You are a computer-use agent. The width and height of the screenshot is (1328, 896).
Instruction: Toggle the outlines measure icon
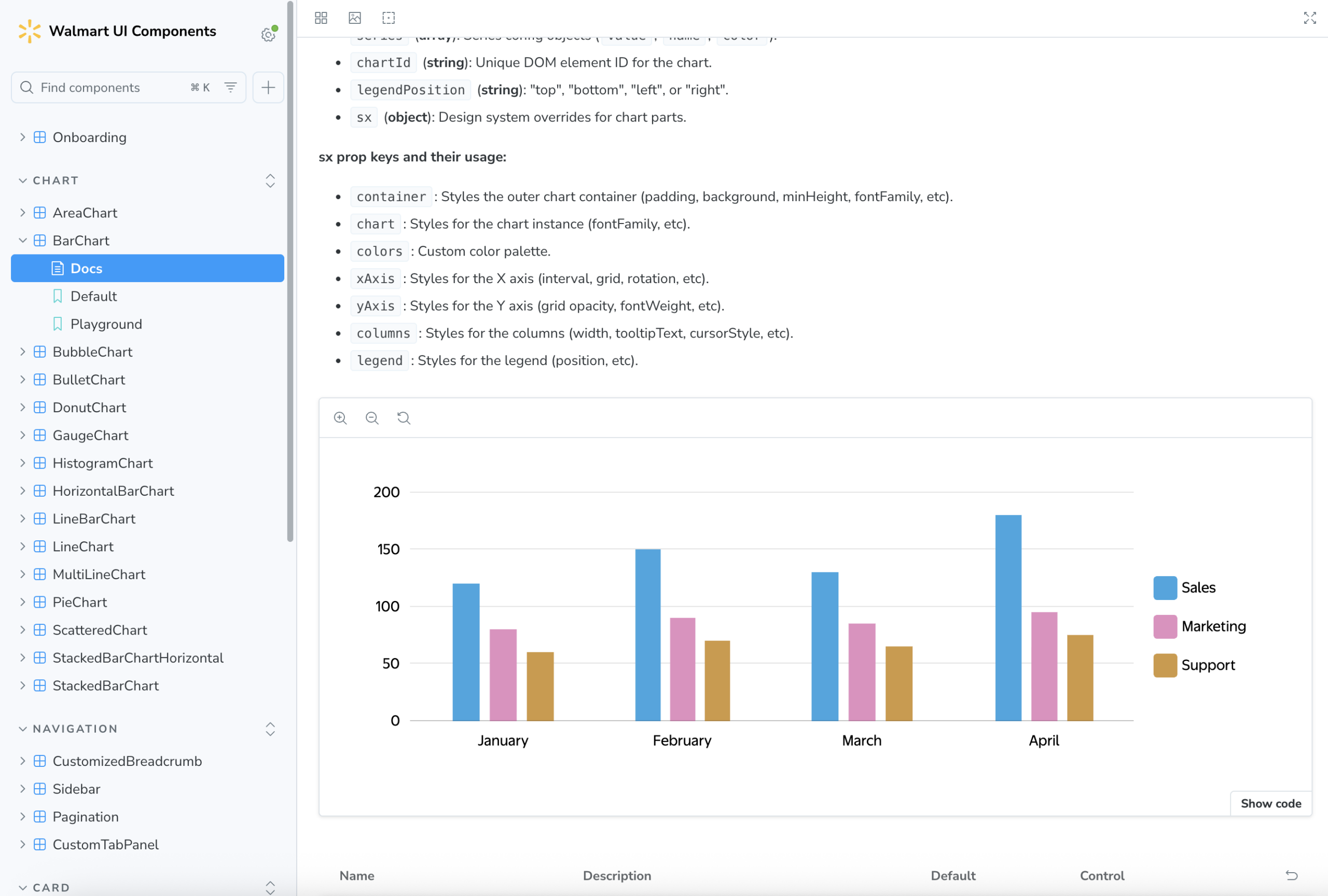[388, 18]
